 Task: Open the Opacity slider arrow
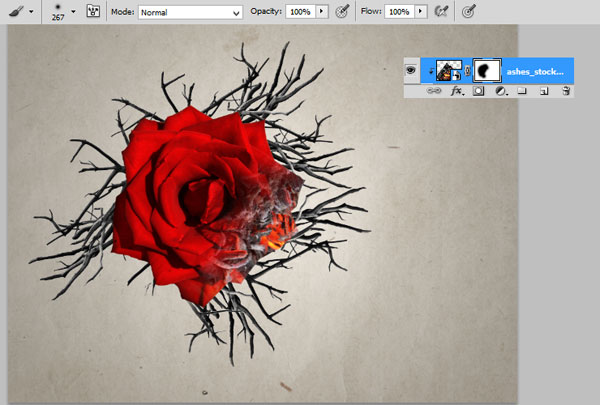pos(321,12)
